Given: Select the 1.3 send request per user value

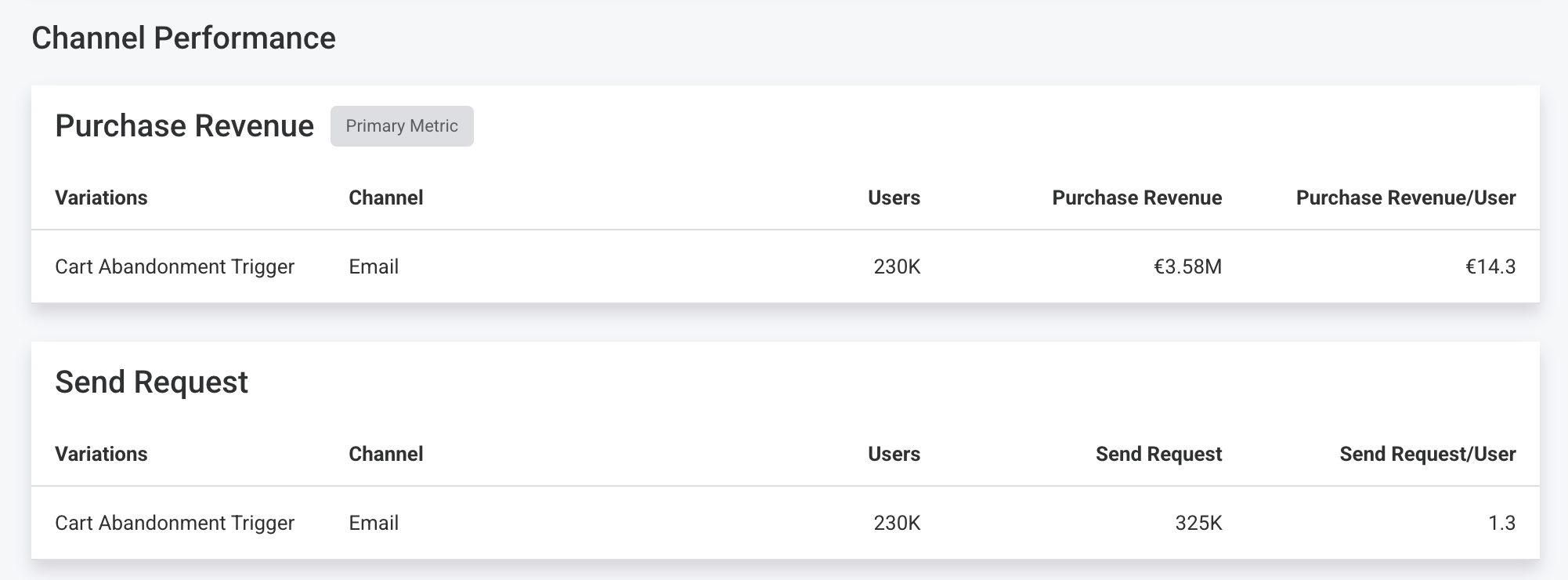Looking at the screenshot, I should click(1501, 523).
